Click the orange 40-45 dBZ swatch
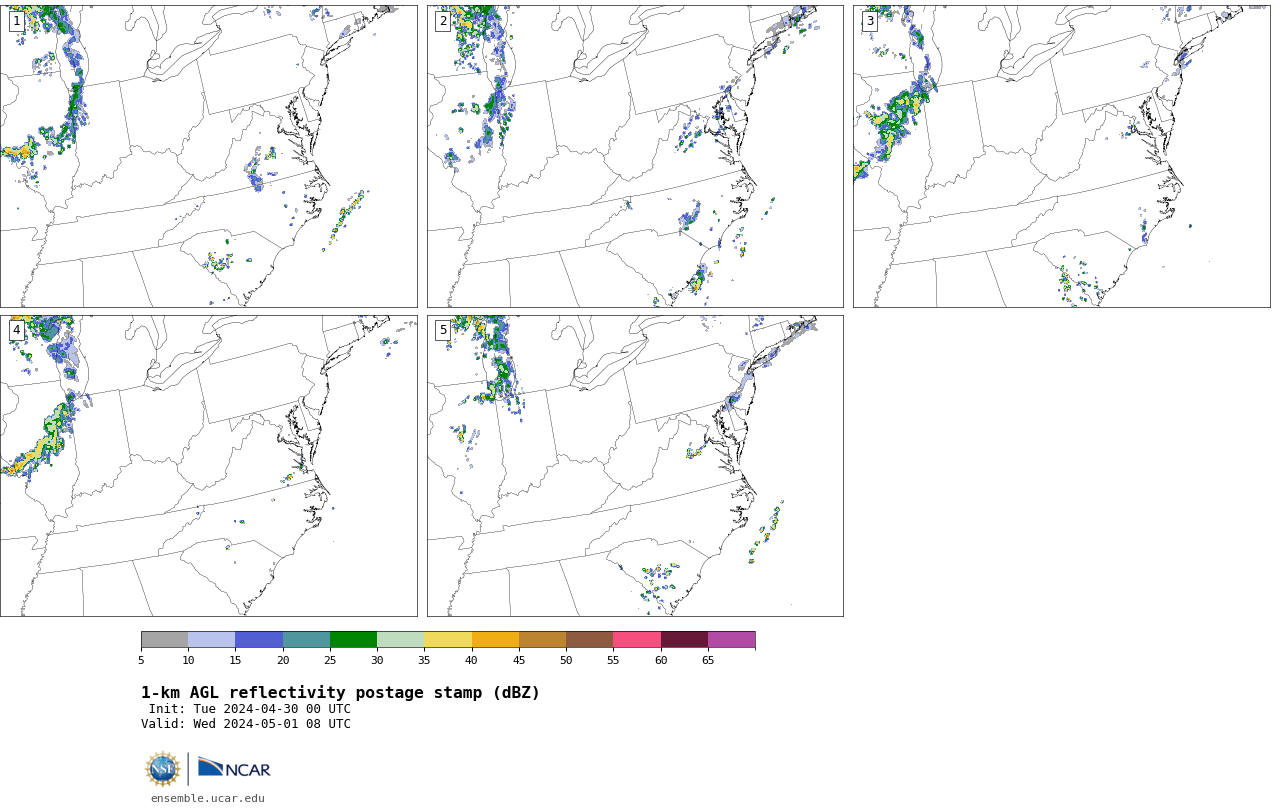This screenshot has width=1280, height=809. pos(495,640)
